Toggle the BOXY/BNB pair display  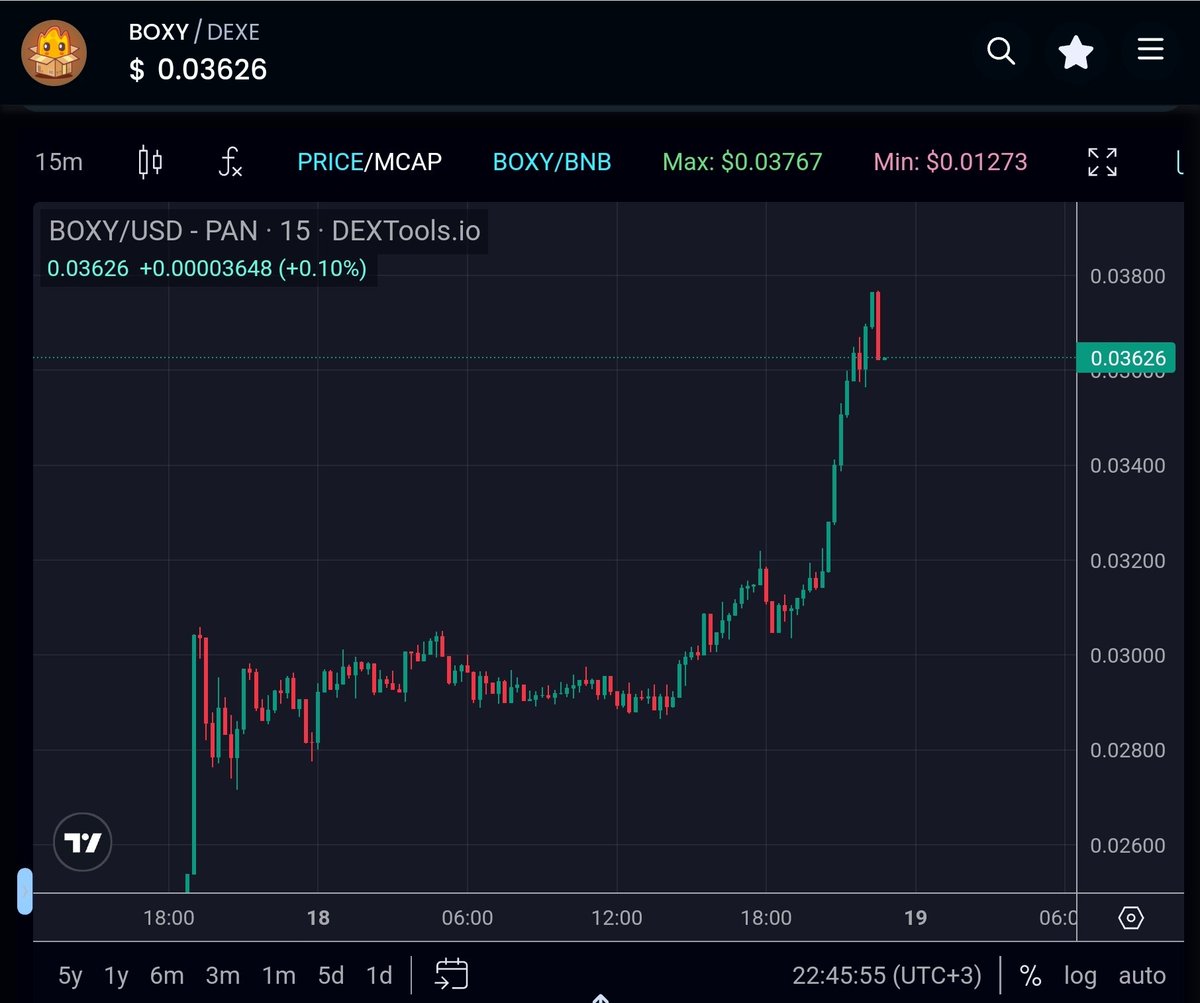552,161
